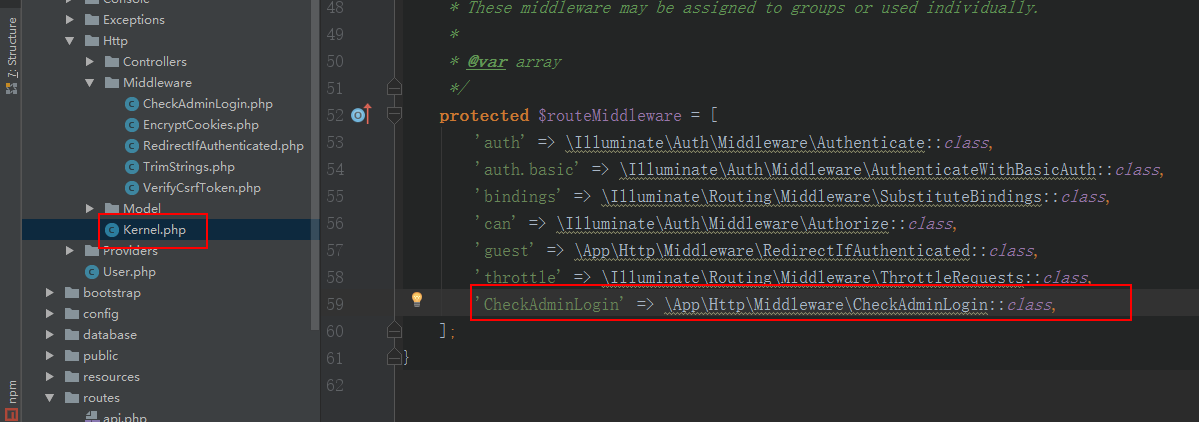Click the Kernel.php class file icon

pyautogui.click(x=111, y=230)
